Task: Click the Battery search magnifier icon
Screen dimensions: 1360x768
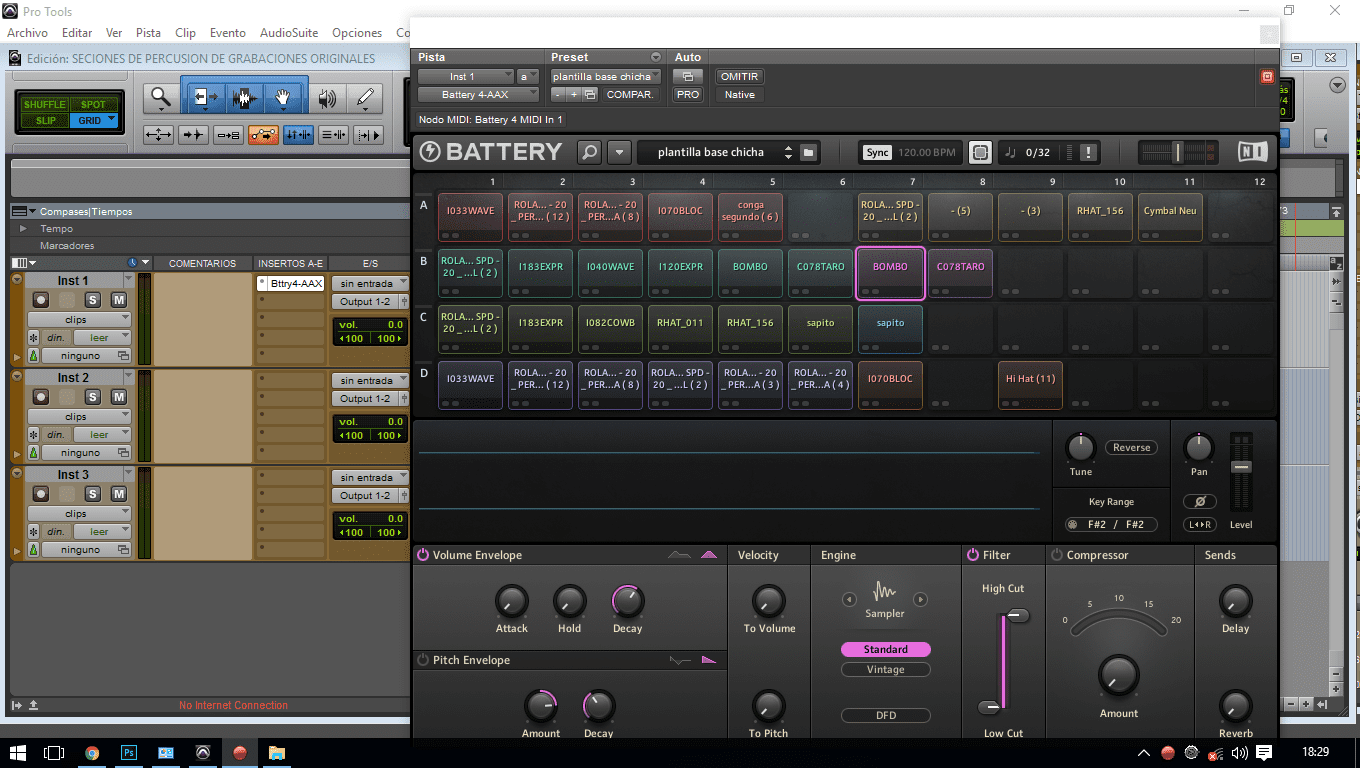Action: coord(590,152)
